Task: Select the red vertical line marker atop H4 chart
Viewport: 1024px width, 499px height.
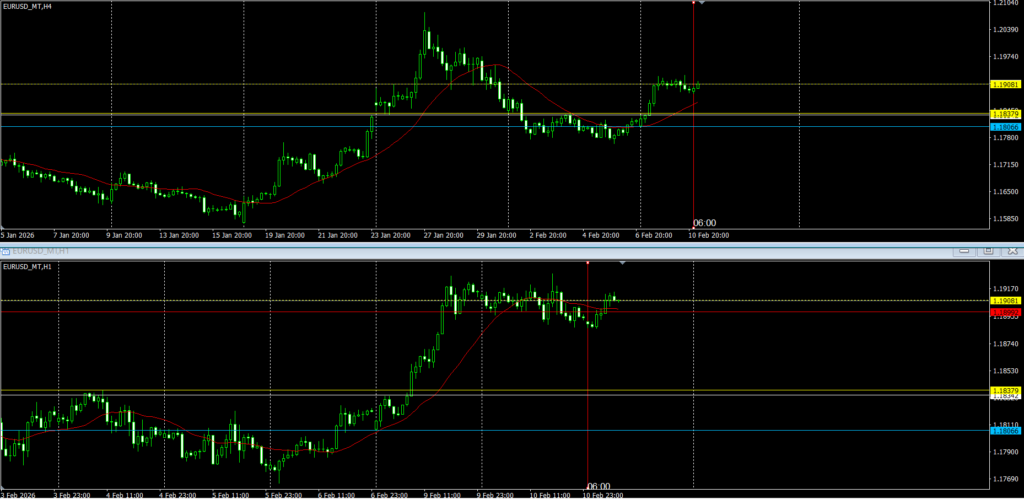Action: [x=693, y=2]
